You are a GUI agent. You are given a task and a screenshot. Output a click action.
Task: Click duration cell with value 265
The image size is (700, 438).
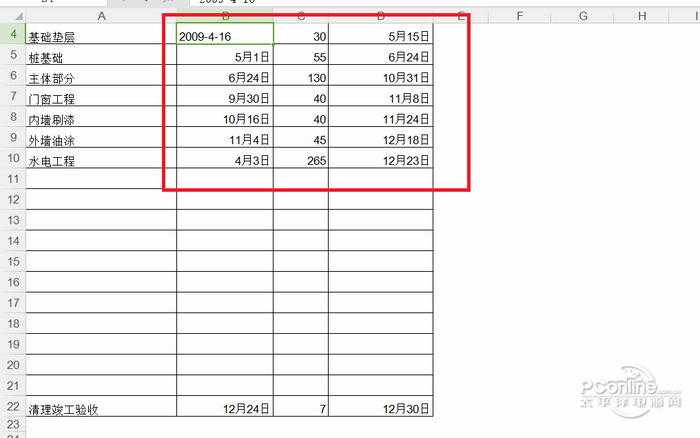(301, 158)
